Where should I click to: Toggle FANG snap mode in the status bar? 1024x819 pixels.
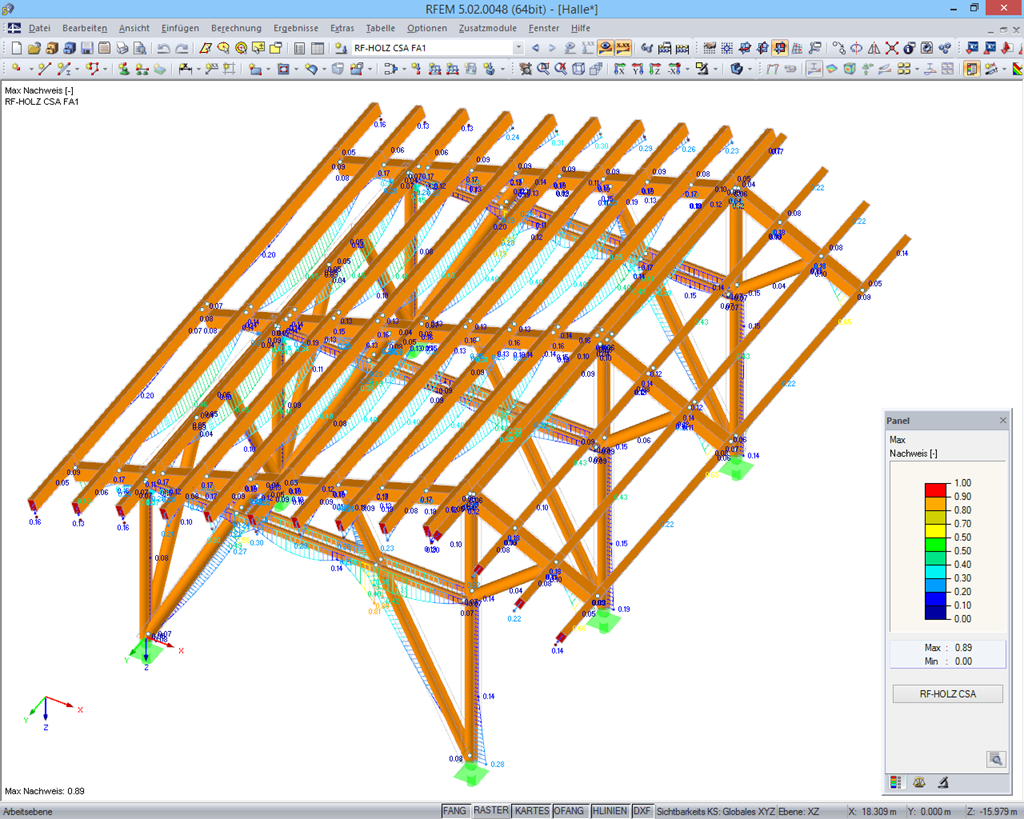[x=455, y=810]
